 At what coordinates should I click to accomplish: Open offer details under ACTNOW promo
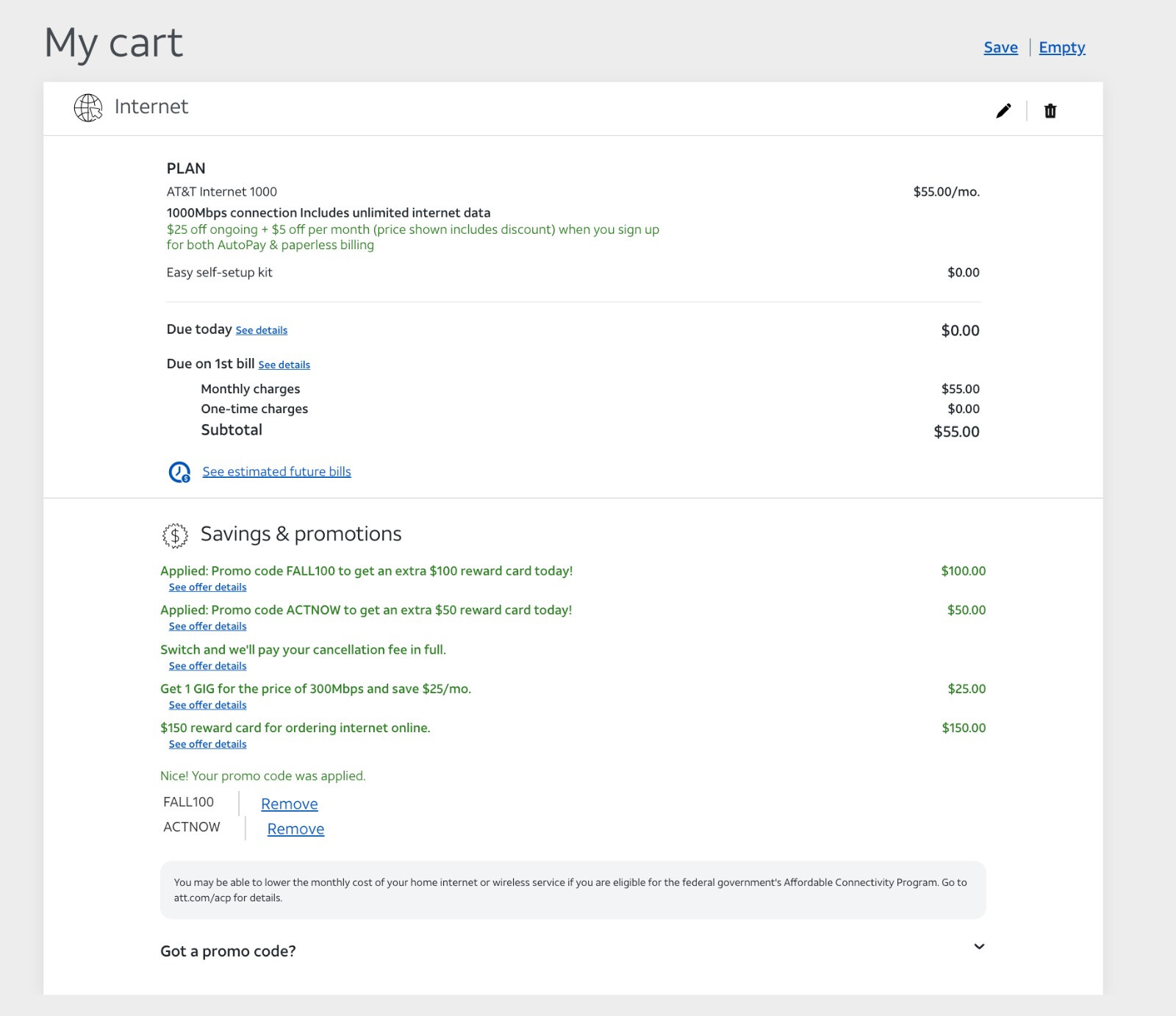point(207,626)
